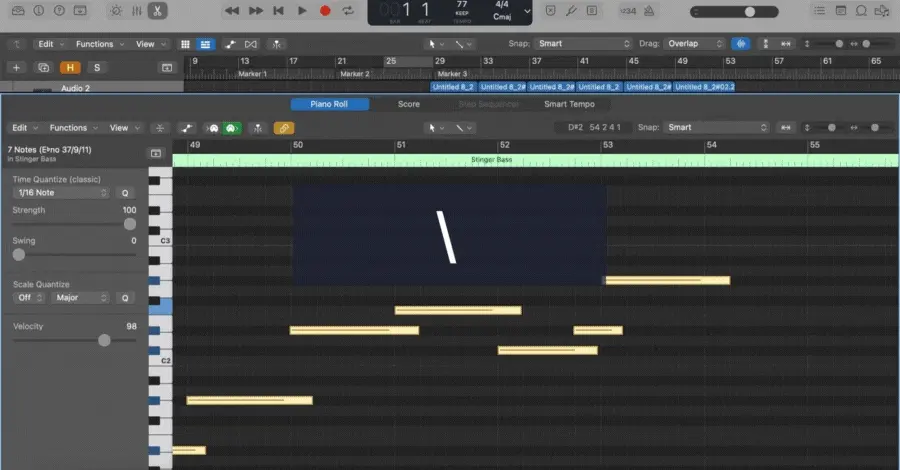The width and height of the screenshot is (900, 470).
Task: Show the grid view icon in tracks
Action: click(x=185, y=44)
